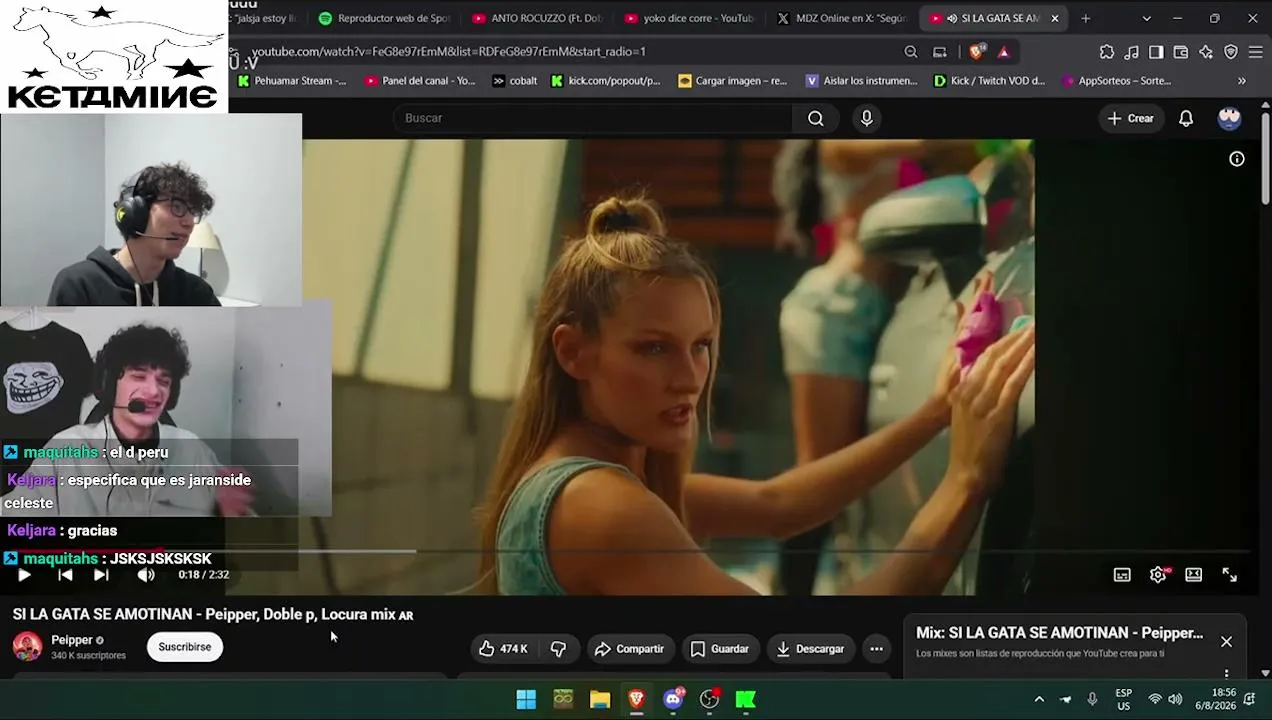Expand the tab search dropdown chevron

click(1146, 18)
